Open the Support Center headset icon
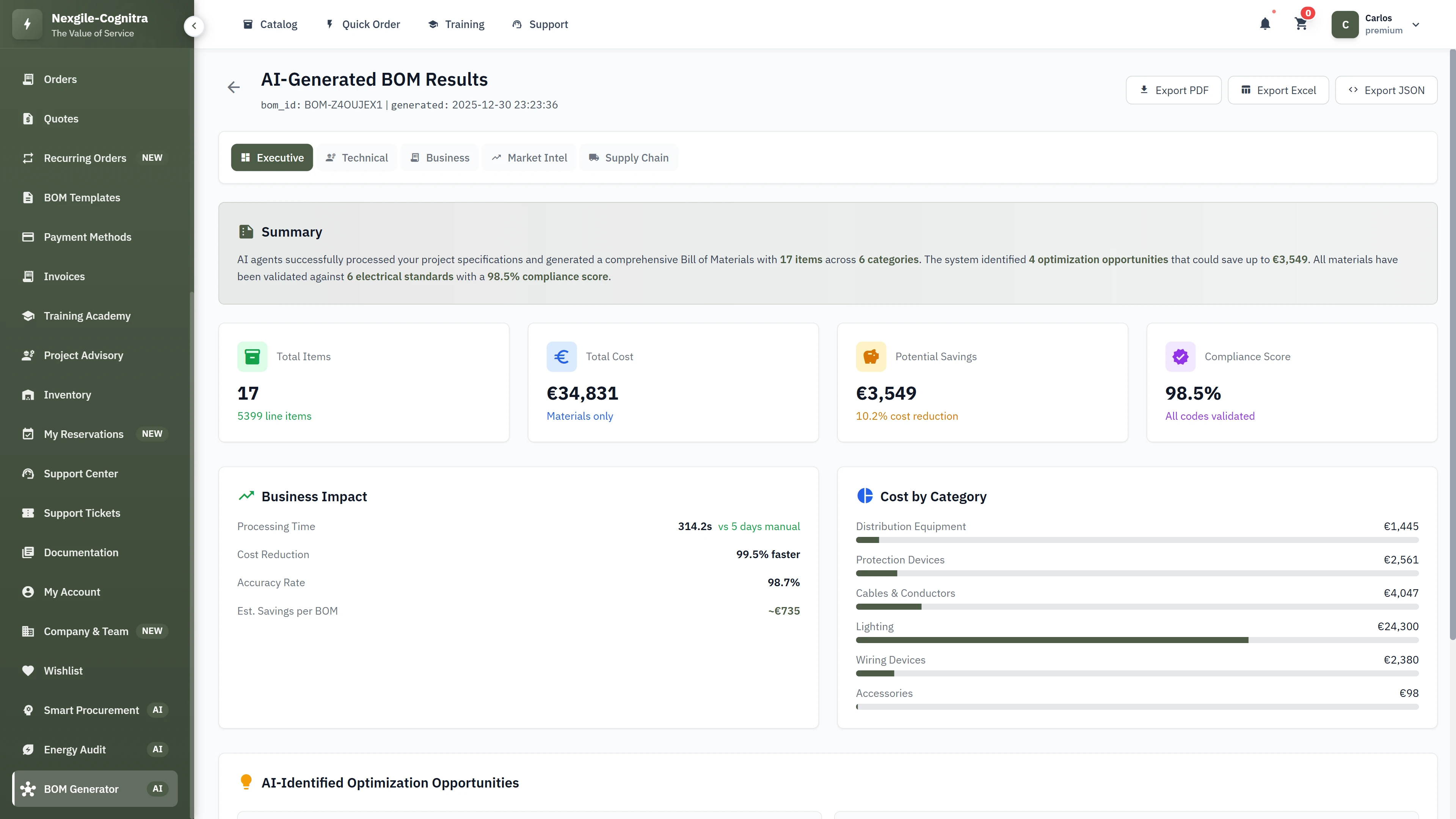 (x=29, y=474)
